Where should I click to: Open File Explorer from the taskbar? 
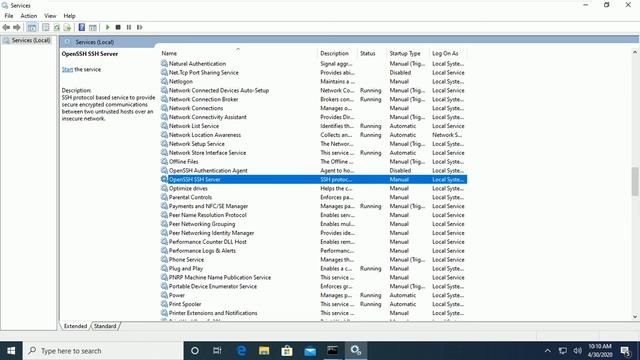point(264,351)
